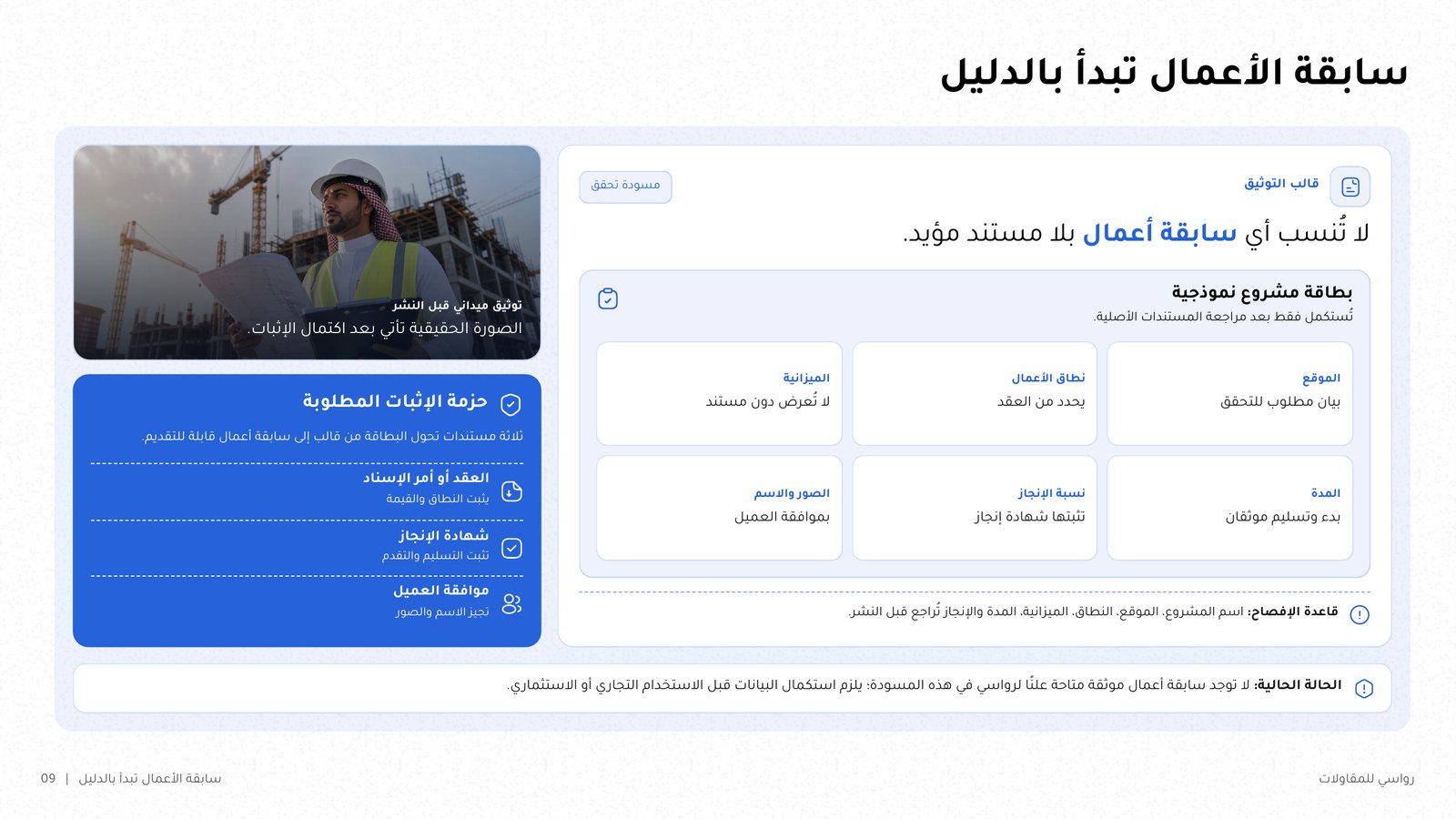The image size is (1456, 819).
Task: Open the construction engineer photo
Action: coord(307,252)
